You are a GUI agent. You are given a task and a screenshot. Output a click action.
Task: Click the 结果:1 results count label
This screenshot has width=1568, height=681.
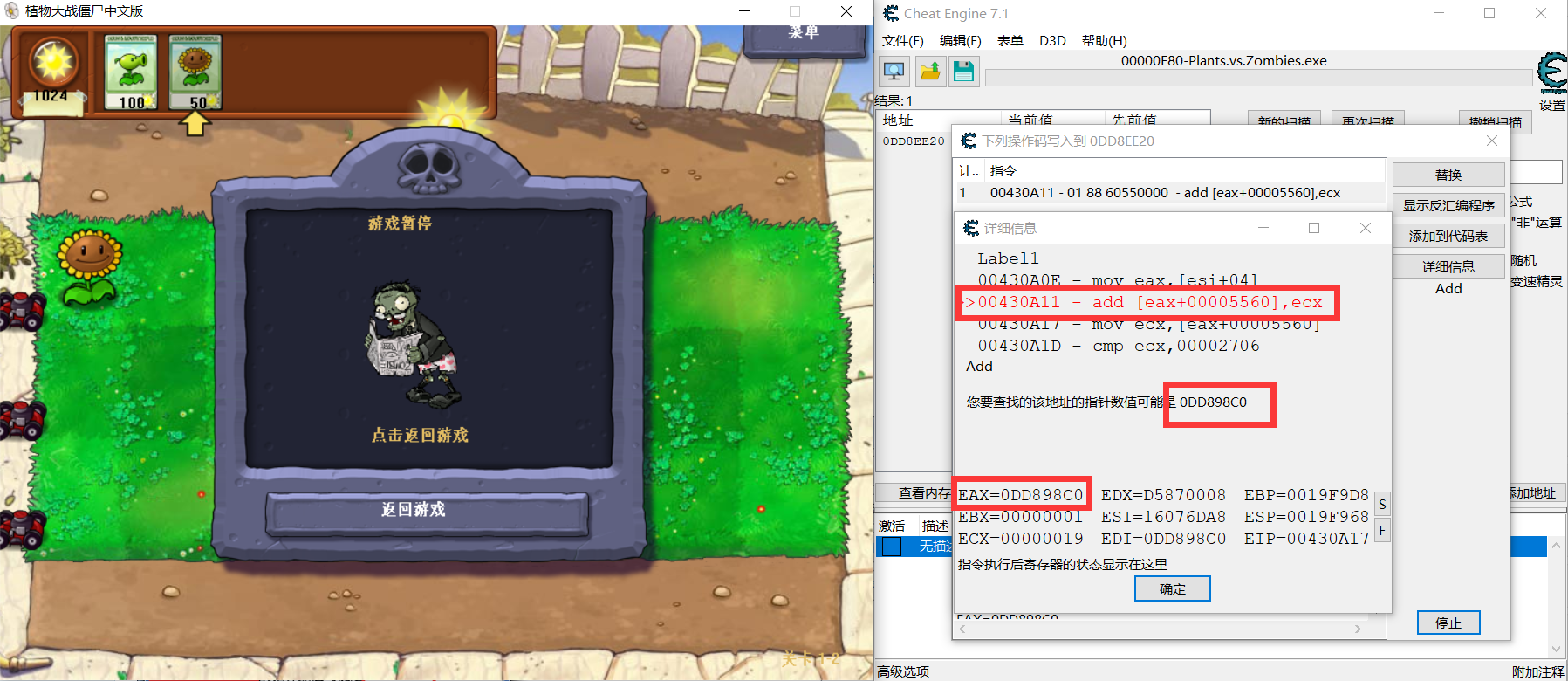click(x=894, y=101)
